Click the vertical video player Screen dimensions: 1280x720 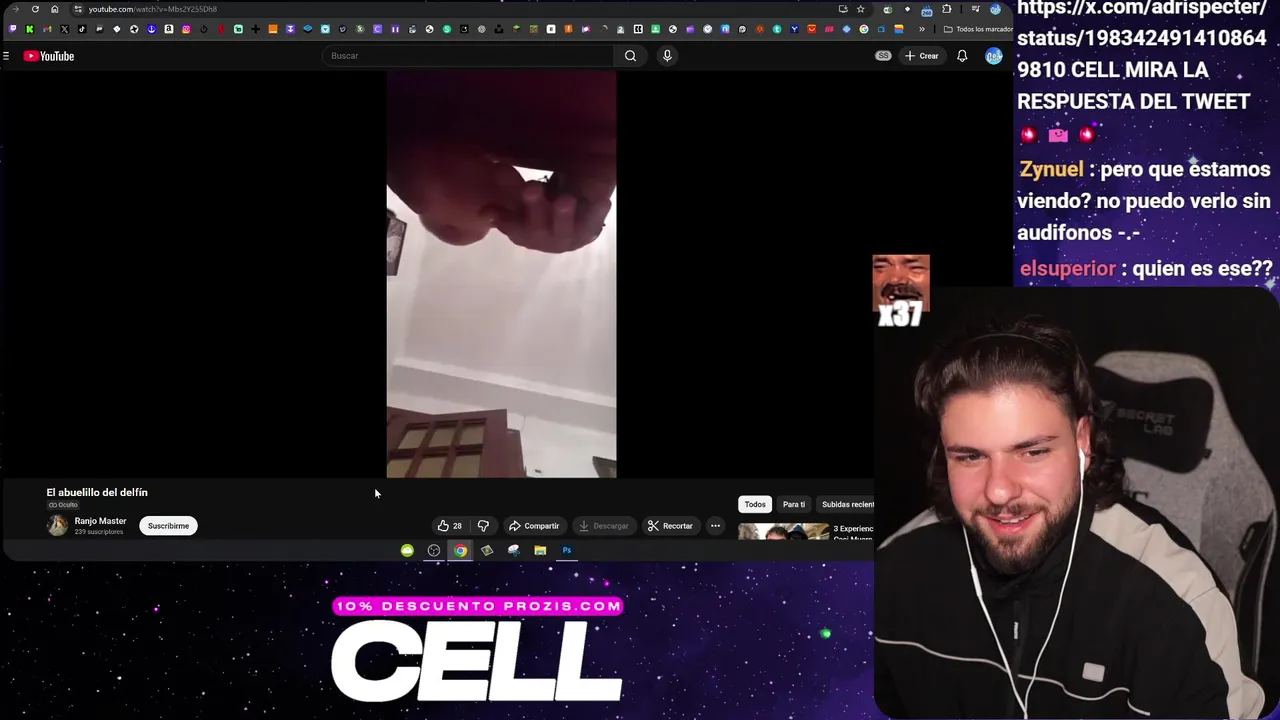click(501, 274)
